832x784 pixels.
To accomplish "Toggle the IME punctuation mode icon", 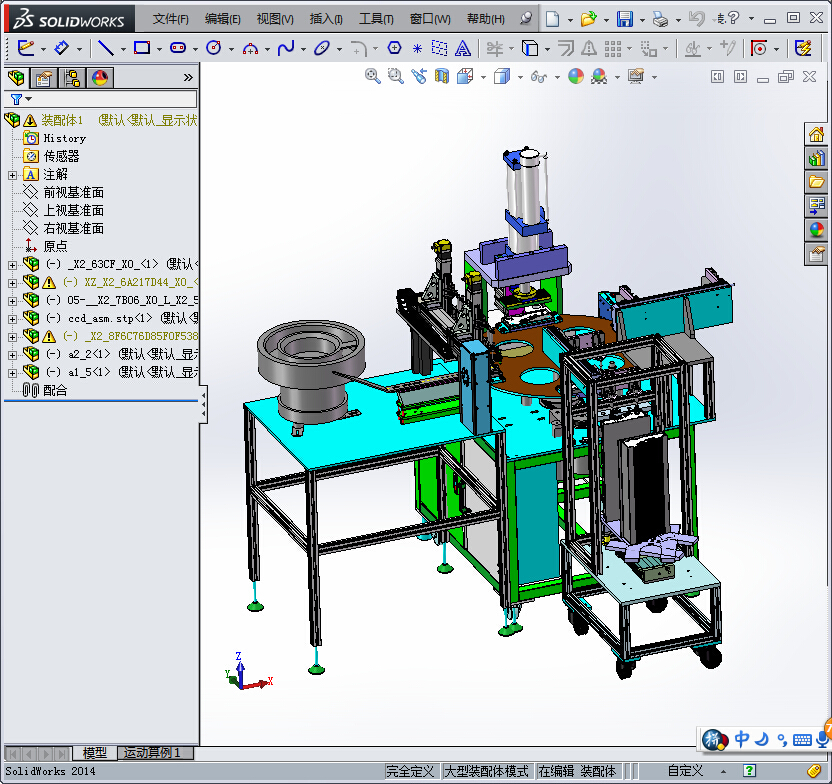I will click(782, 739).
